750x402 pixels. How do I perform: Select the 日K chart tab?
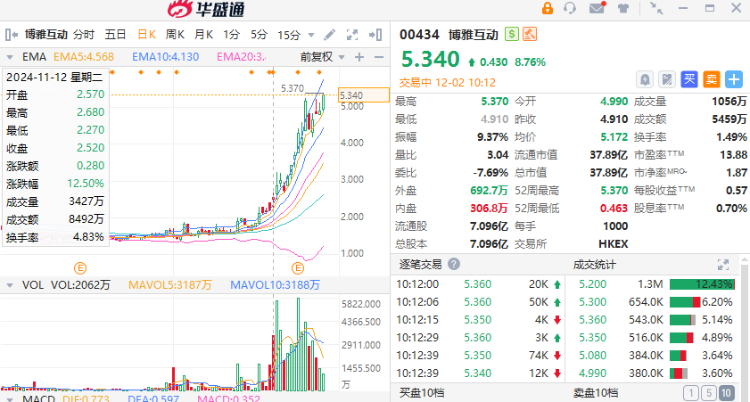(x=146, y=34)
